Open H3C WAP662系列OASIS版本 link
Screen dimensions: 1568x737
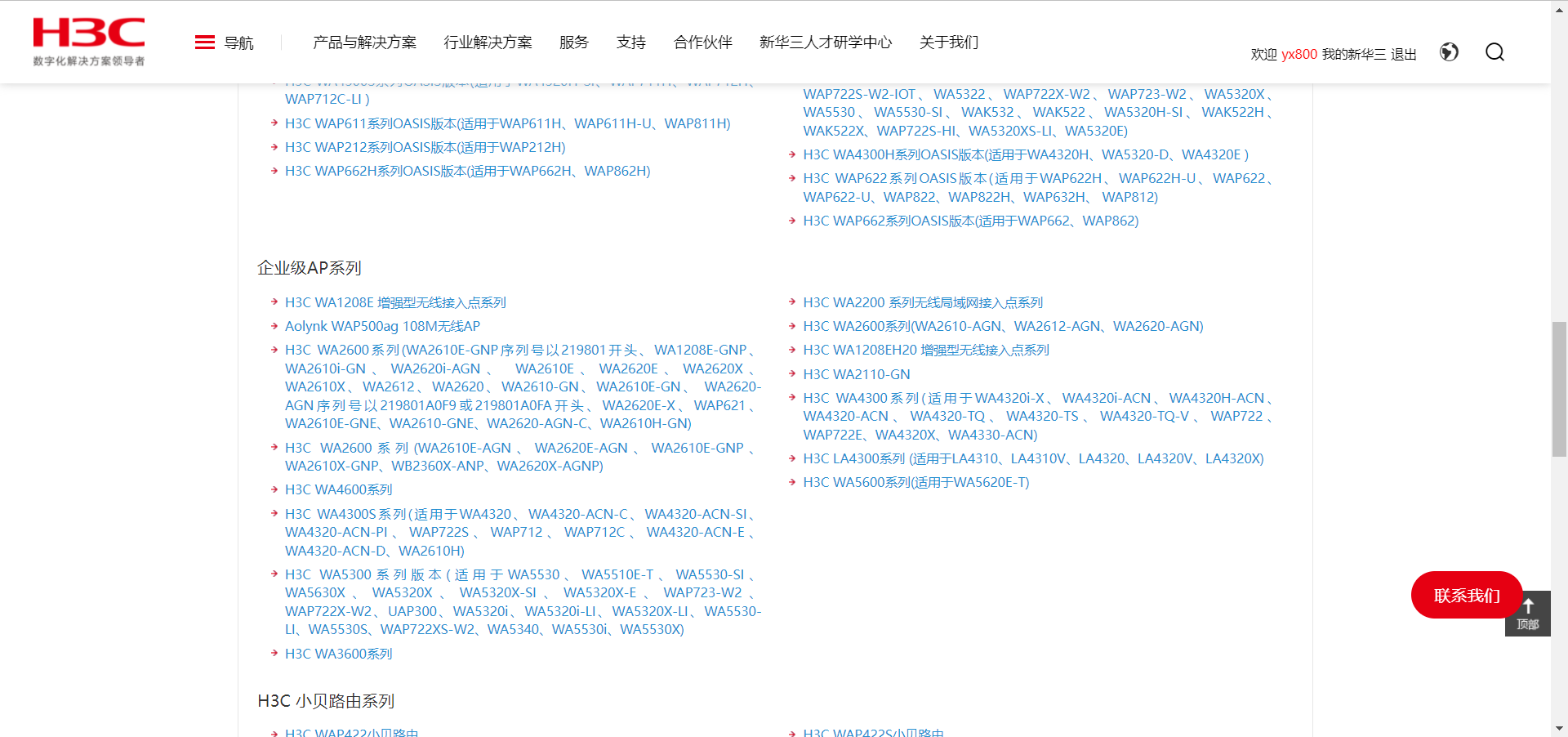coord(971,221)
